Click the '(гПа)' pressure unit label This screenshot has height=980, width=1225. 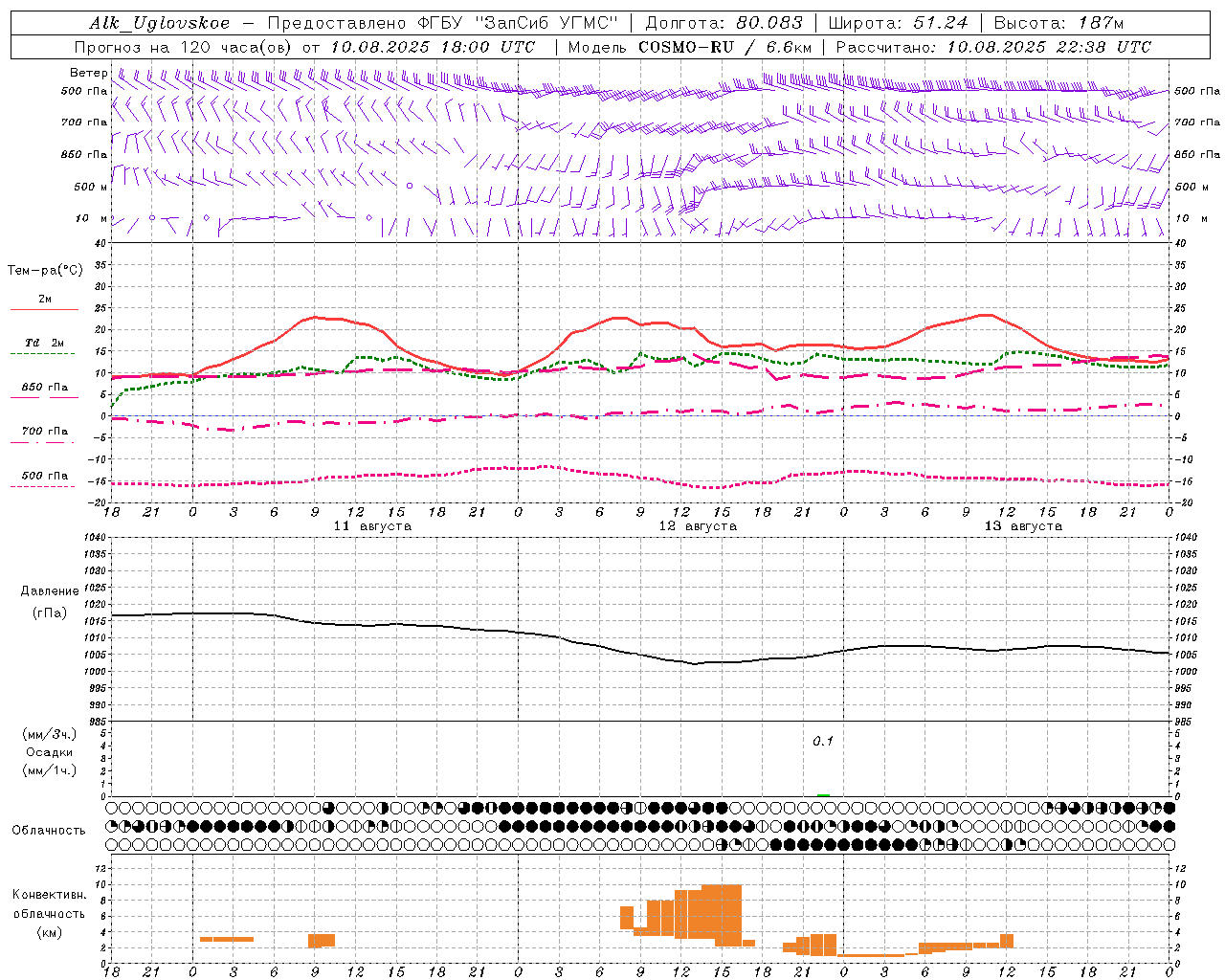click(50, 613)
